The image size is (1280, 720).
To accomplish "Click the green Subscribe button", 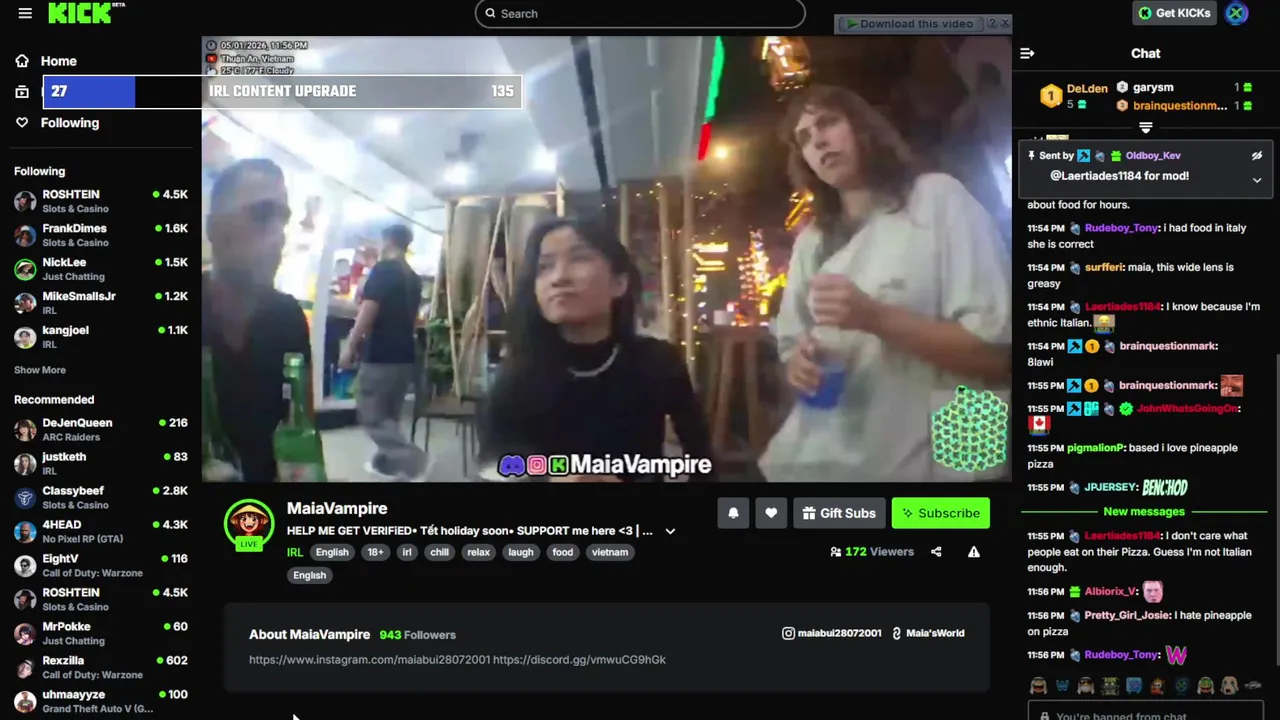I will (x=941, y=513).
